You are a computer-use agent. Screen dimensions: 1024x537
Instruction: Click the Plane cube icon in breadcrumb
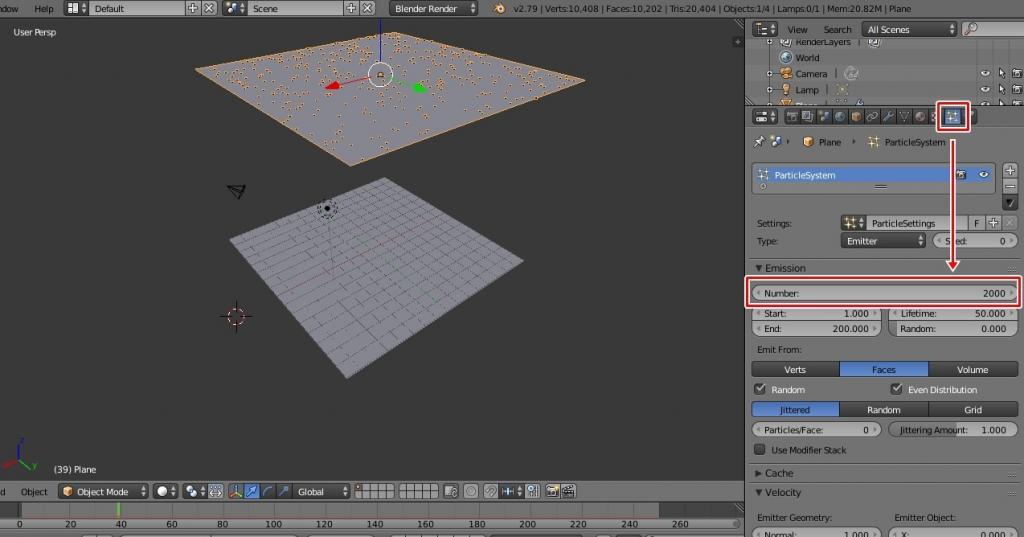point(808,142)
